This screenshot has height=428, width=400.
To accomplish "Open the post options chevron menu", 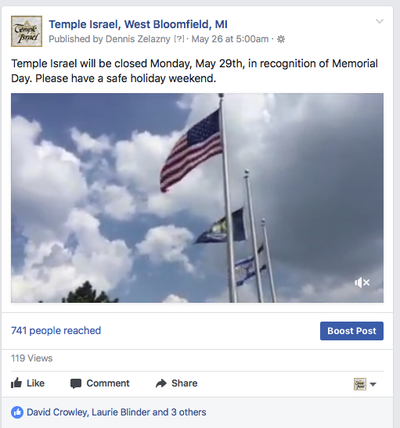I will 379,22.
